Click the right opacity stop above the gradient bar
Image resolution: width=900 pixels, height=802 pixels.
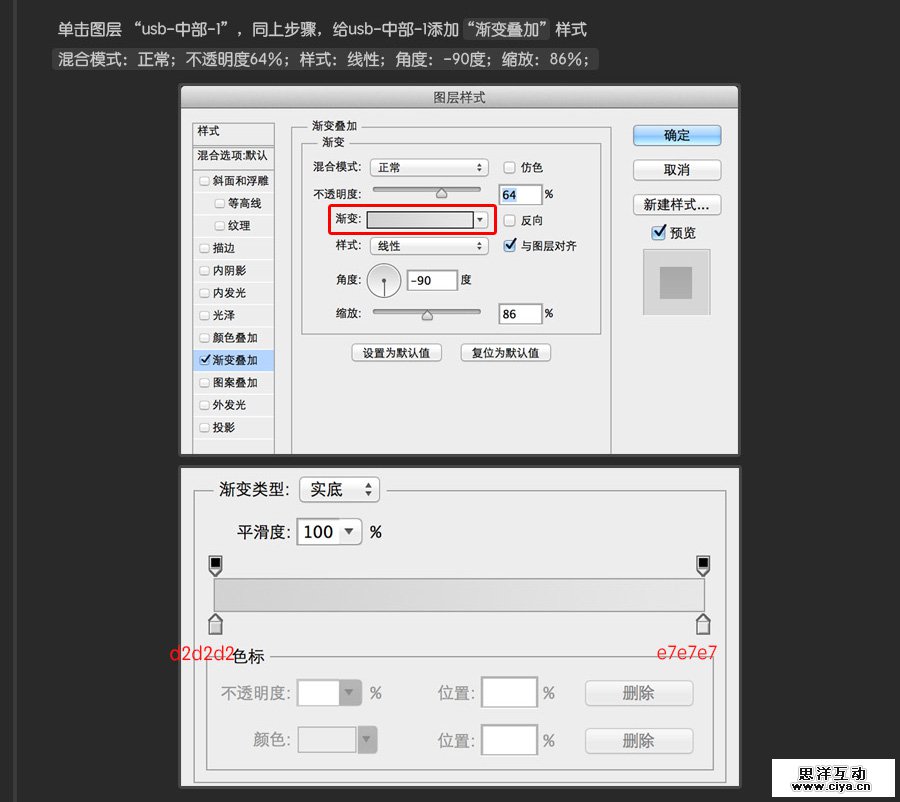pos(703,563)
